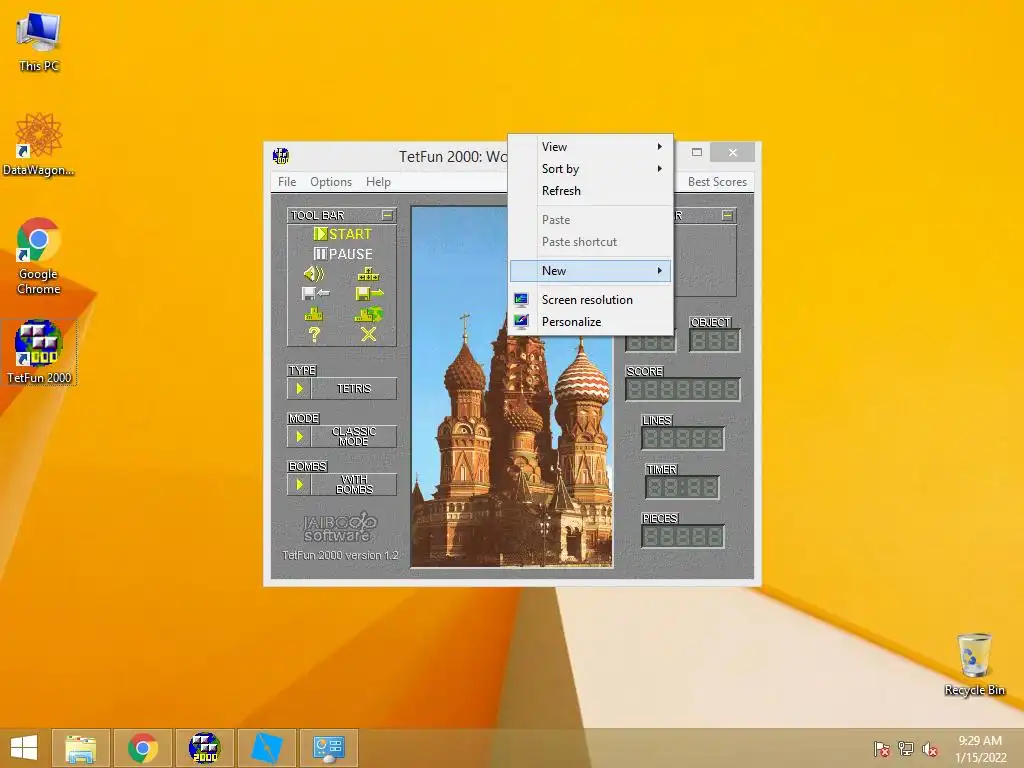Image resolution: width=1024 pixels, height=768 pixels.
Task: Open File Explorer from the taskbar
Action: coord(80,748)
